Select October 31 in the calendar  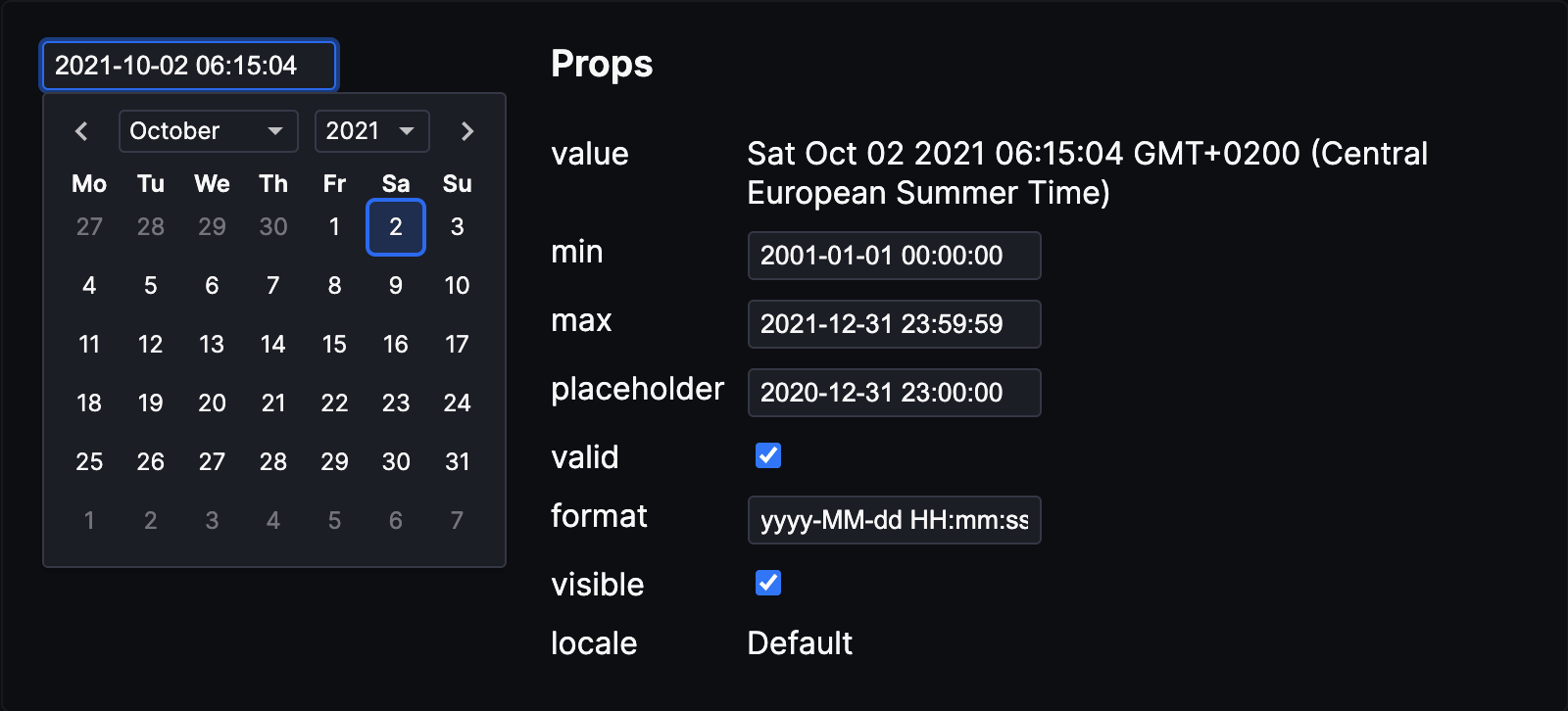coord(457,462)
